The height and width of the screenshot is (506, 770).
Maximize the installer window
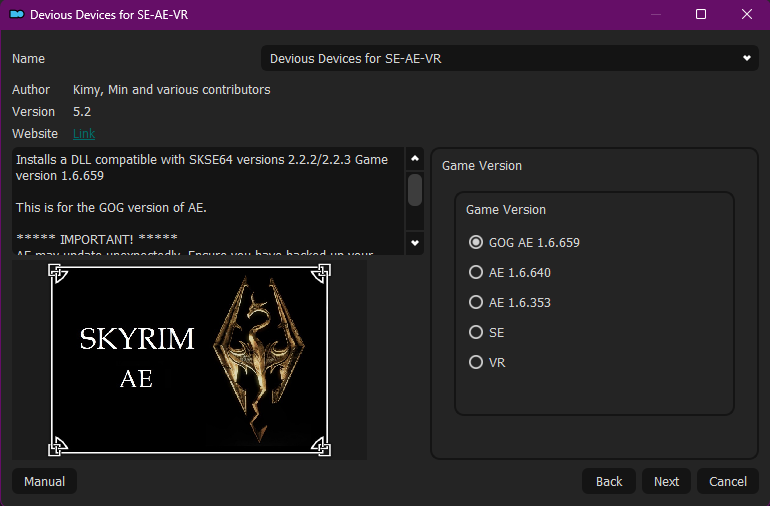(701, 14)
